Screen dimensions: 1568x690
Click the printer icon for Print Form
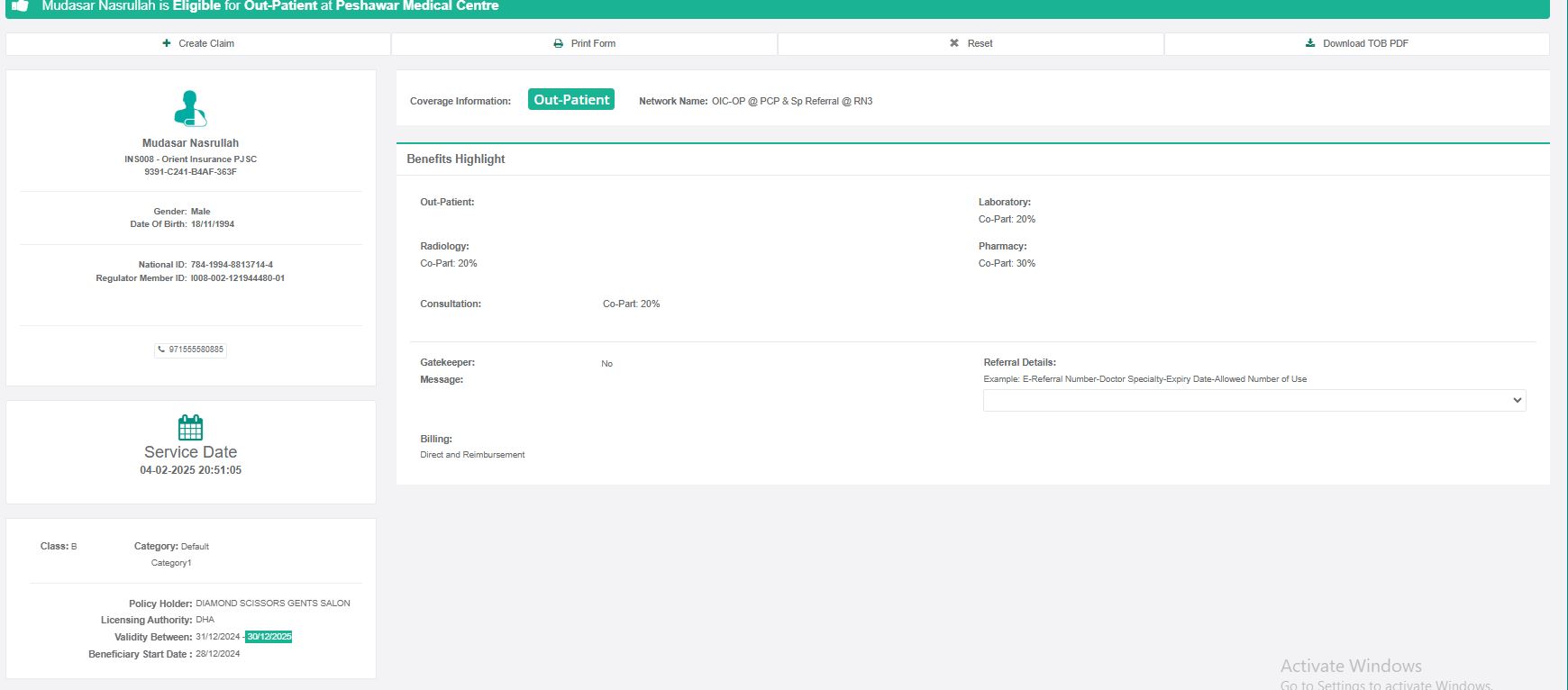(559, 43)
